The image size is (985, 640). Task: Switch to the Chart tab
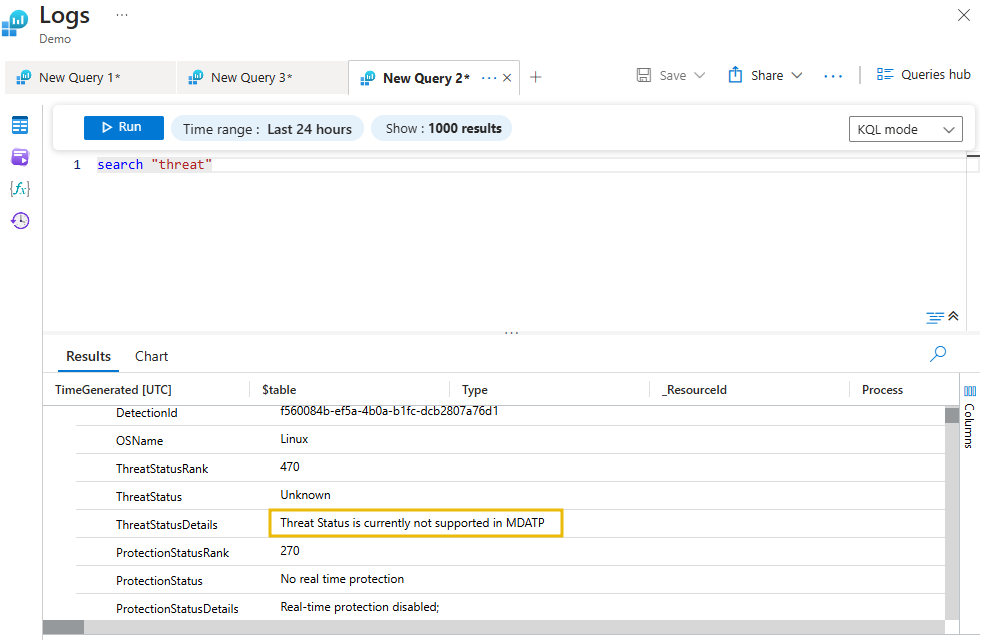151,356
